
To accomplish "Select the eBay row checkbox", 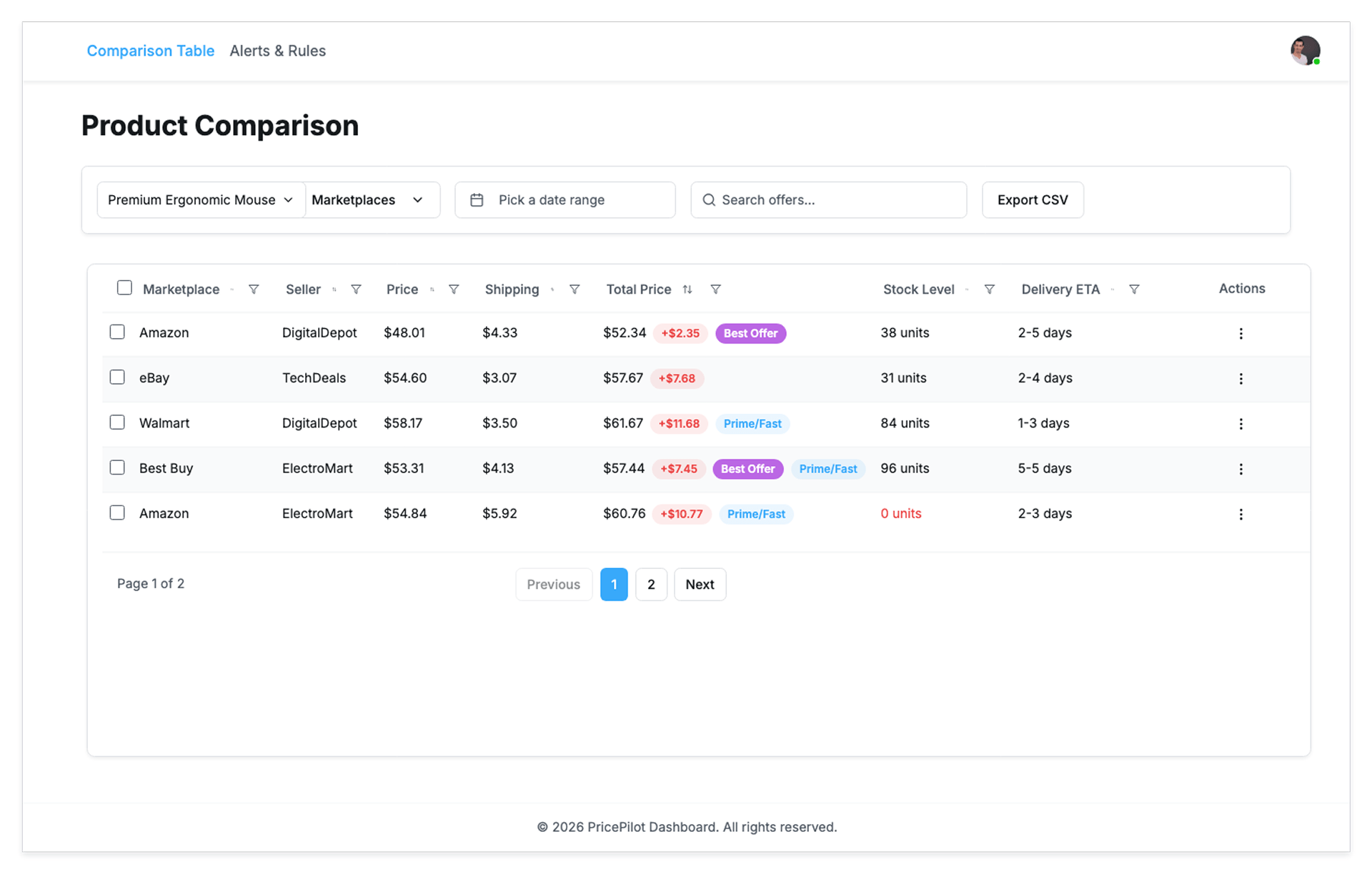I will [117, 377].
